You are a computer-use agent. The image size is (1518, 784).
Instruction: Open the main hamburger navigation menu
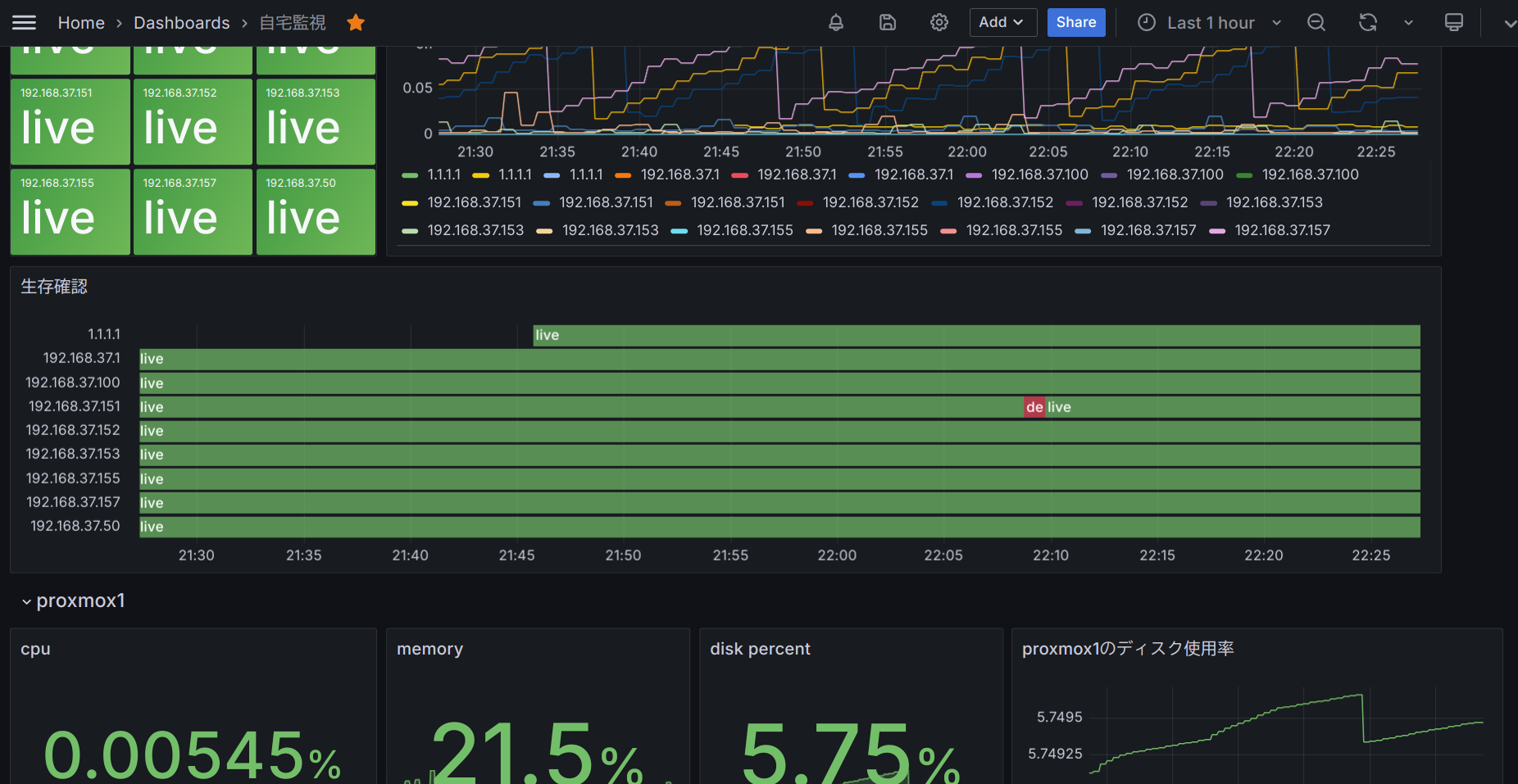(24, 23)
